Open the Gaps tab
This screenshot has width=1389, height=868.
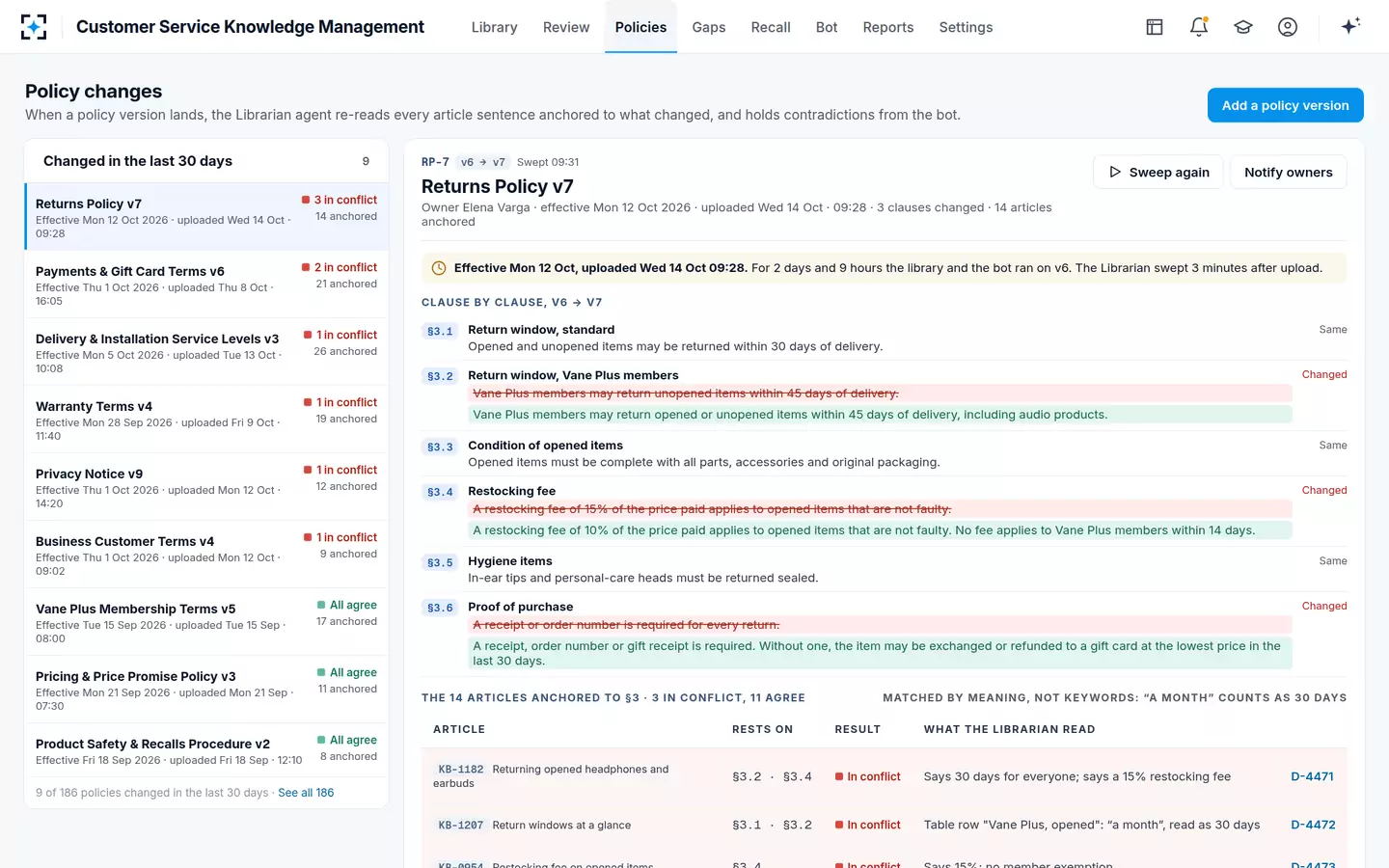[709, 27]
